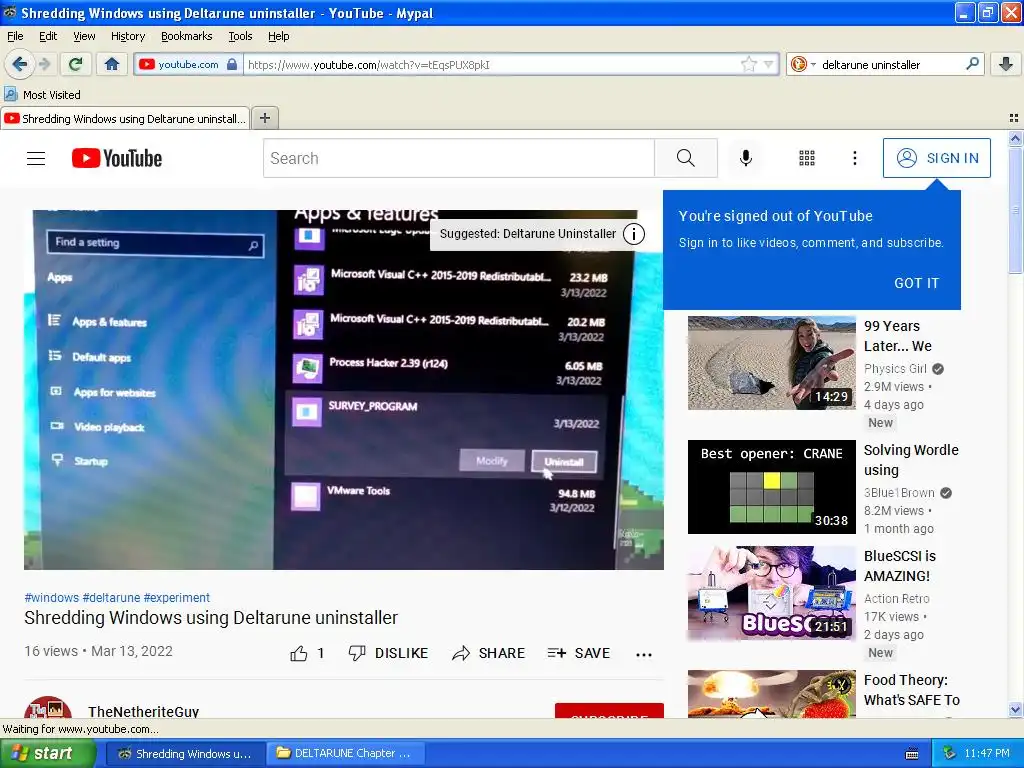The height and width of the screenshot is (768, 1024).
Task: Select the Shredding Windows browser tab
Action: pyautogui.click(x=125, y=118)
